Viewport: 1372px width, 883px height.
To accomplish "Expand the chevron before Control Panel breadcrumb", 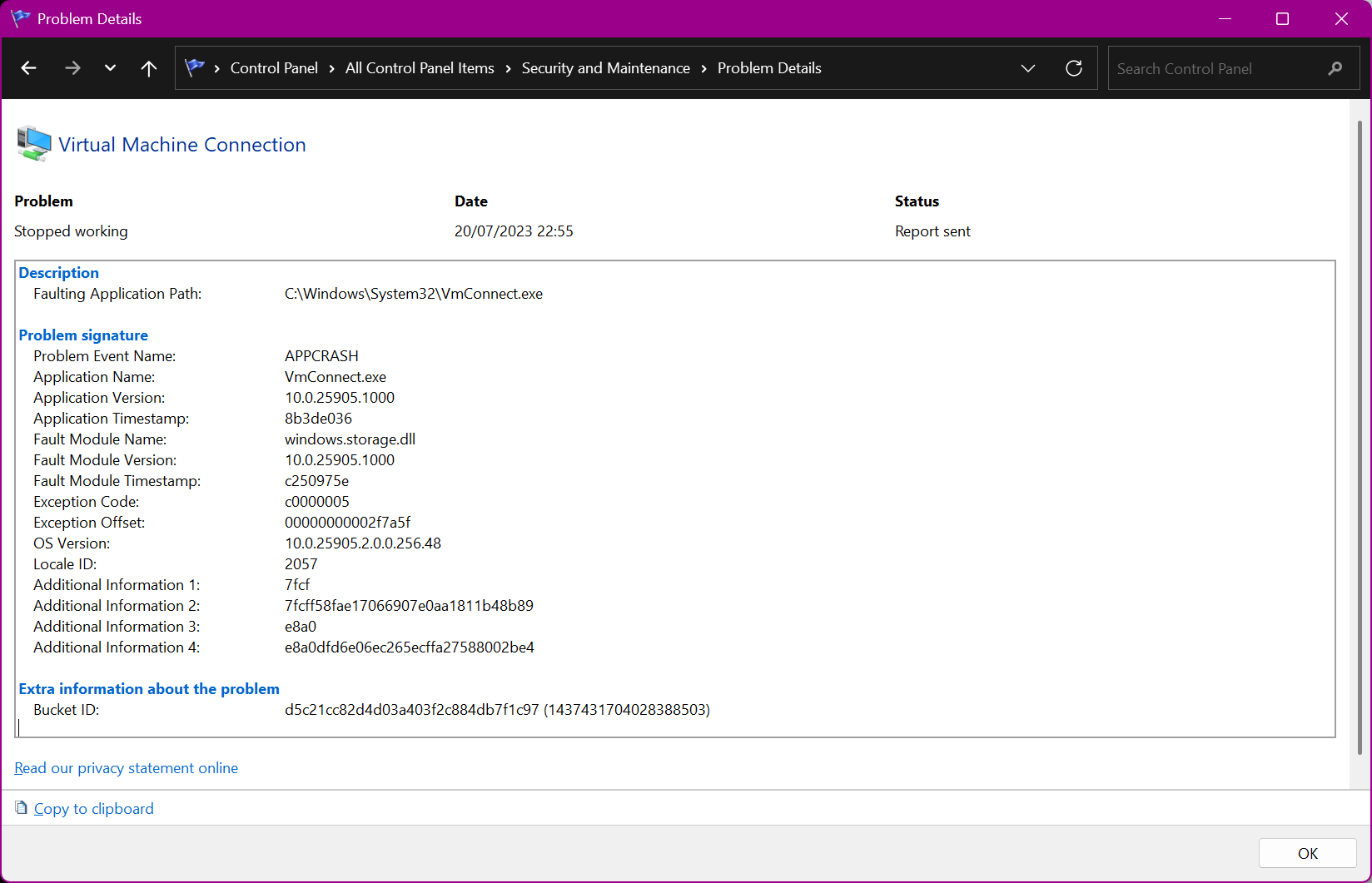I will [217, 68].
